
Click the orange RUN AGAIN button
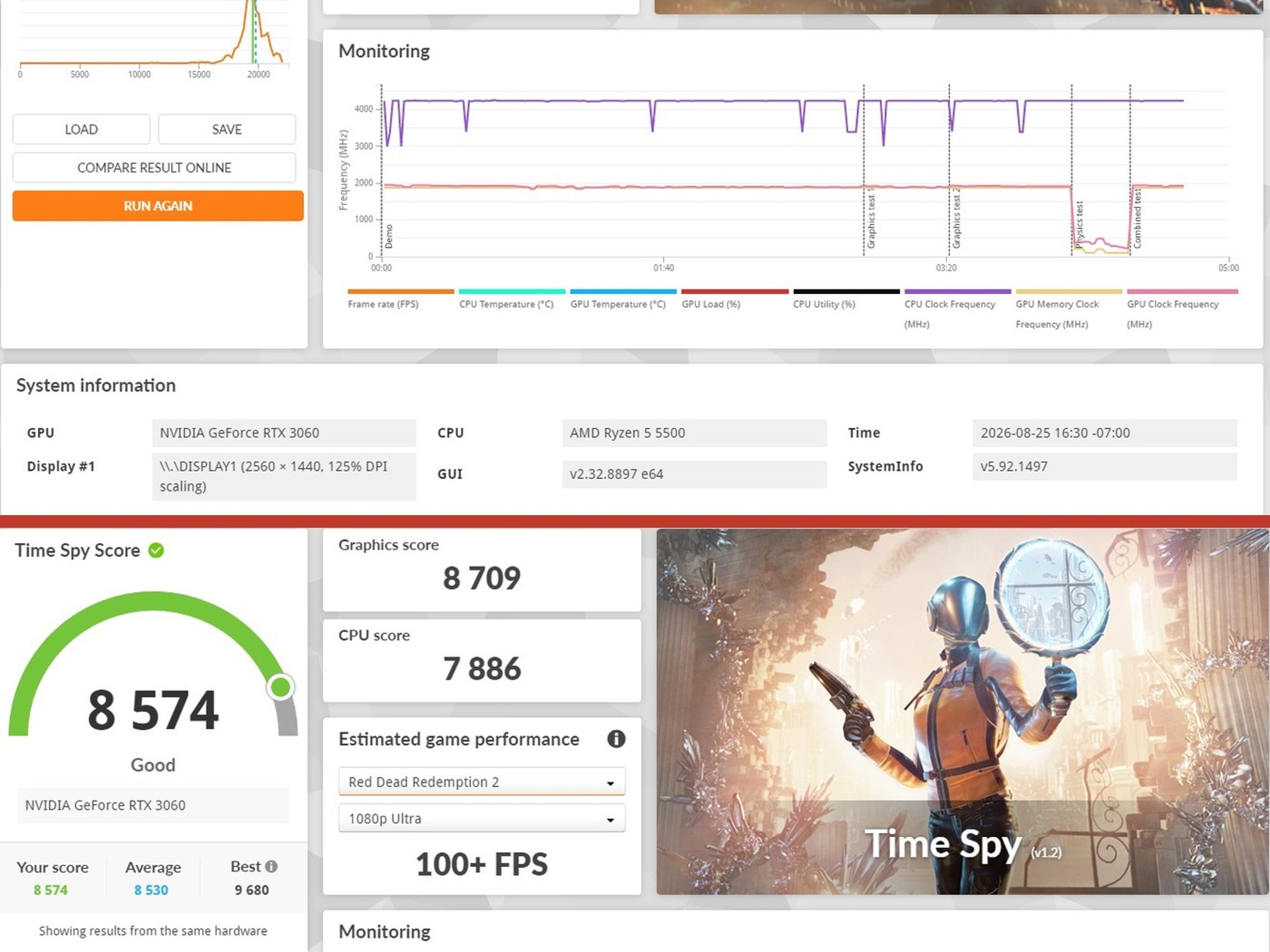tap(158, 206)
